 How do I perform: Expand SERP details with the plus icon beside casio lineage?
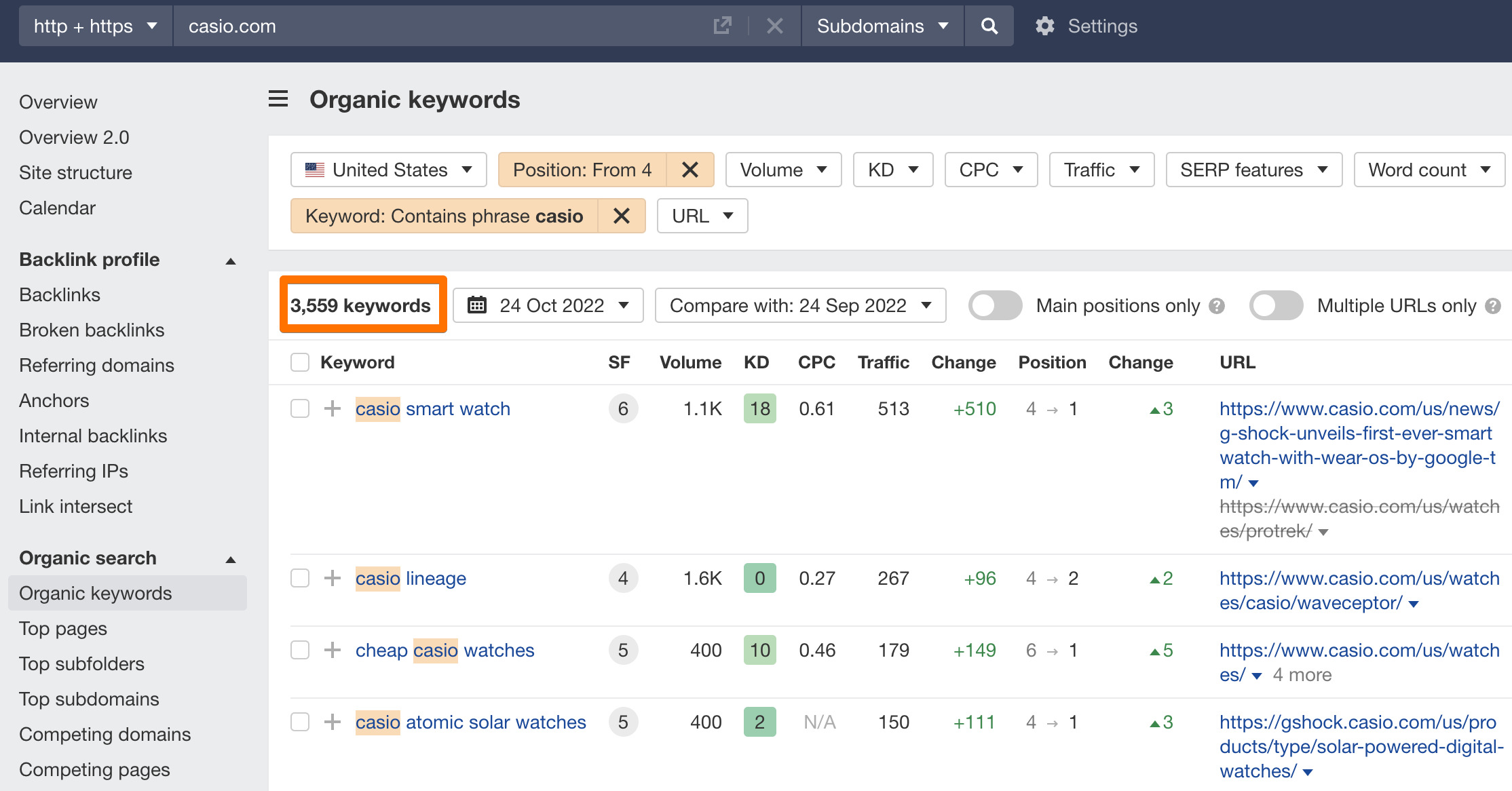[332, 578]
